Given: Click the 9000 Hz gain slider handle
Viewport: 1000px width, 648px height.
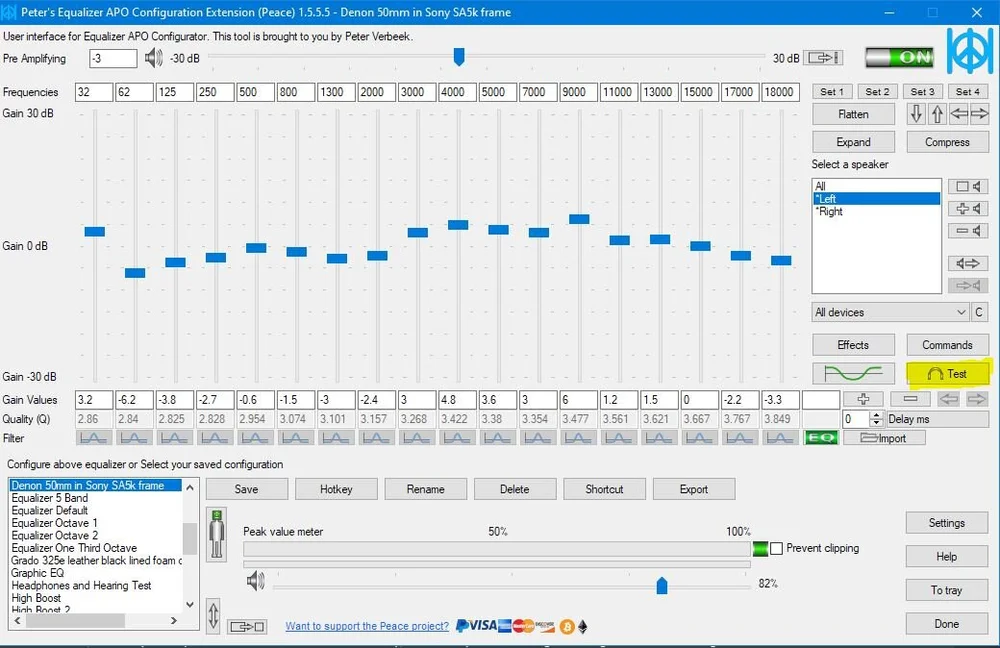Looking at the screenshot, I should [579, 219].
